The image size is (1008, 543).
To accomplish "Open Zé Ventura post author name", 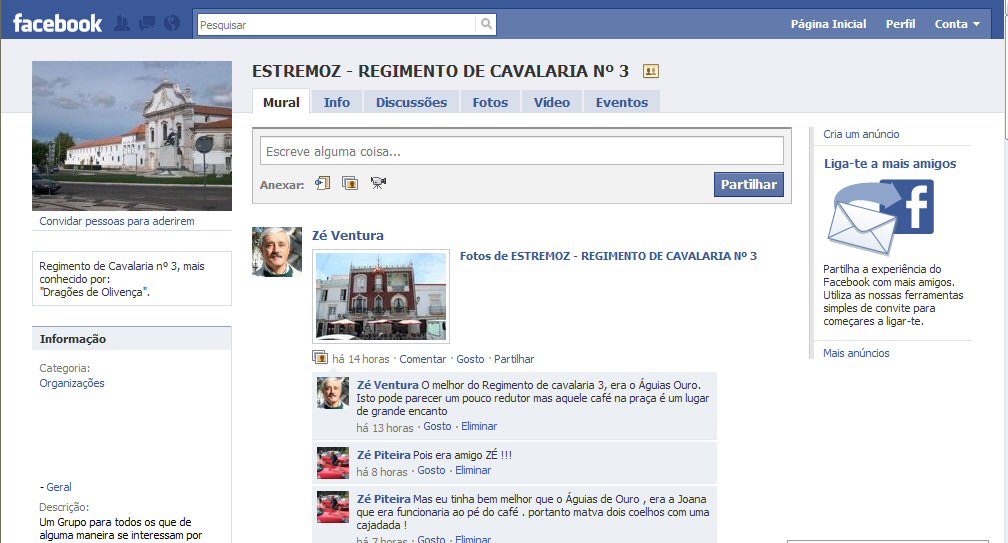I will (347, 235).
